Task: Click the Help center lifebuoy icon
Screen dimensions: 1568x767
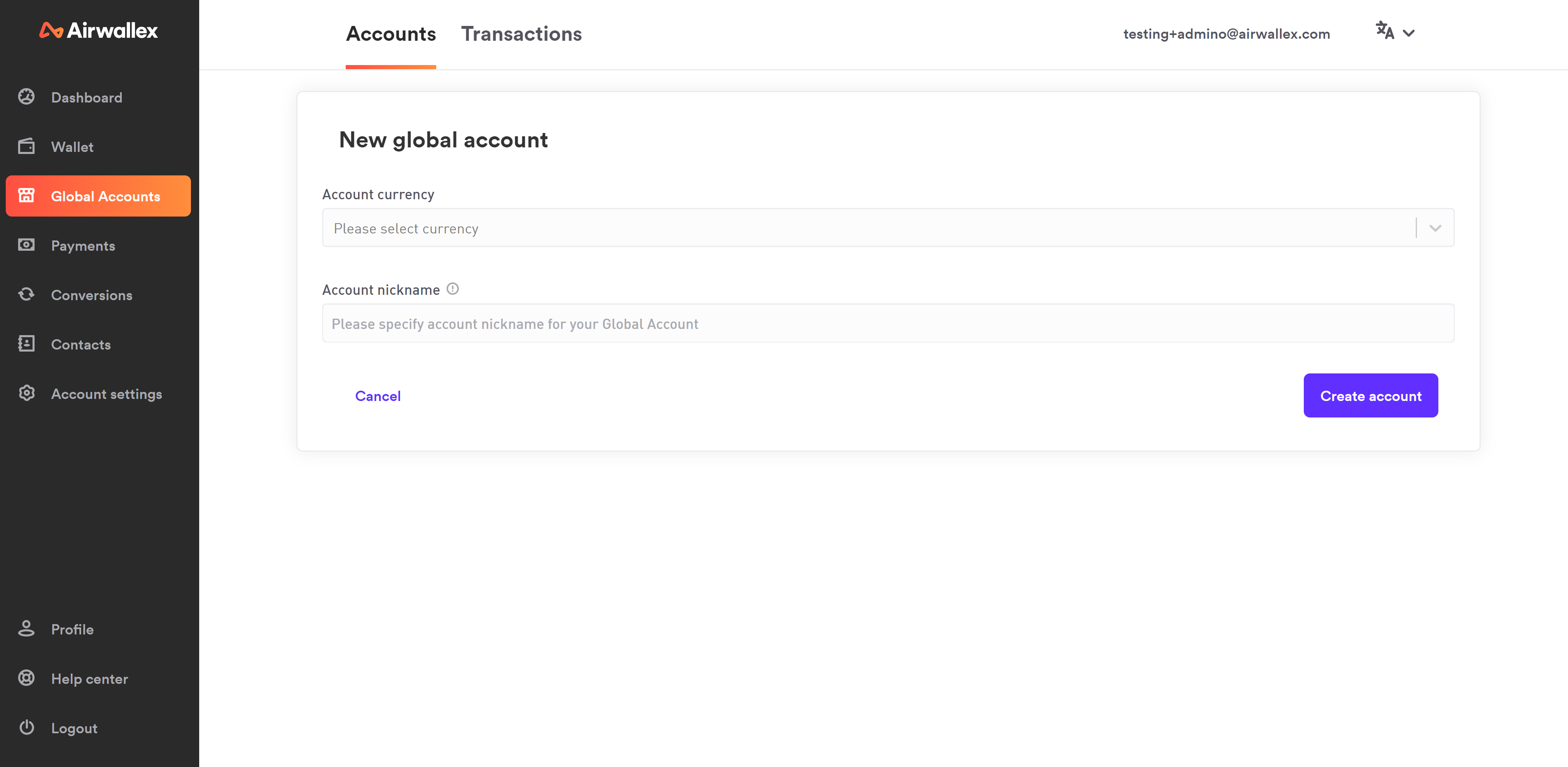Action: (x=26, y=678)
